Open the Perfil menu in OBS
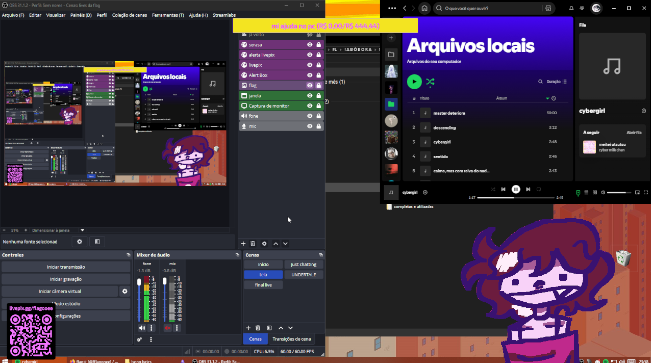The width and height of the screenshot is (651, 363). tap(102, 15)
